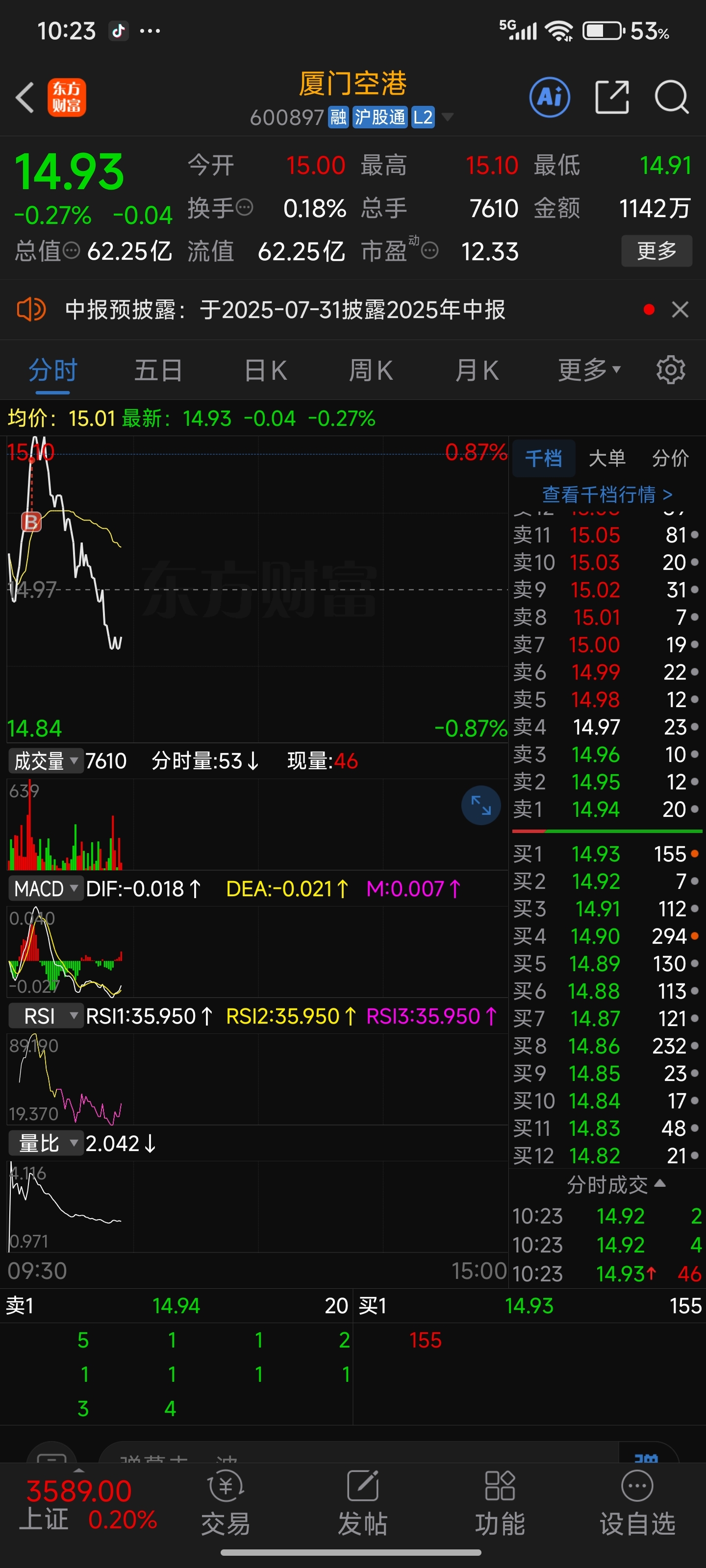Open 功能 functions icon

pos(500,1502)
